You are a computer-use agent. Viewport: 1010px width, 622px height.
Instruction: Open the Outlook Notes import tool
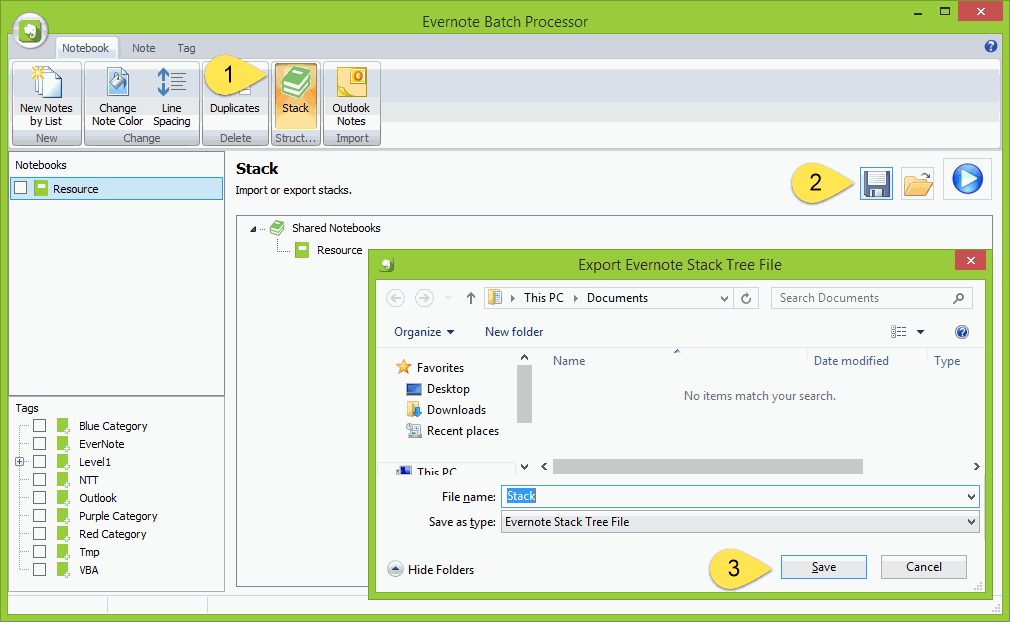351,97
